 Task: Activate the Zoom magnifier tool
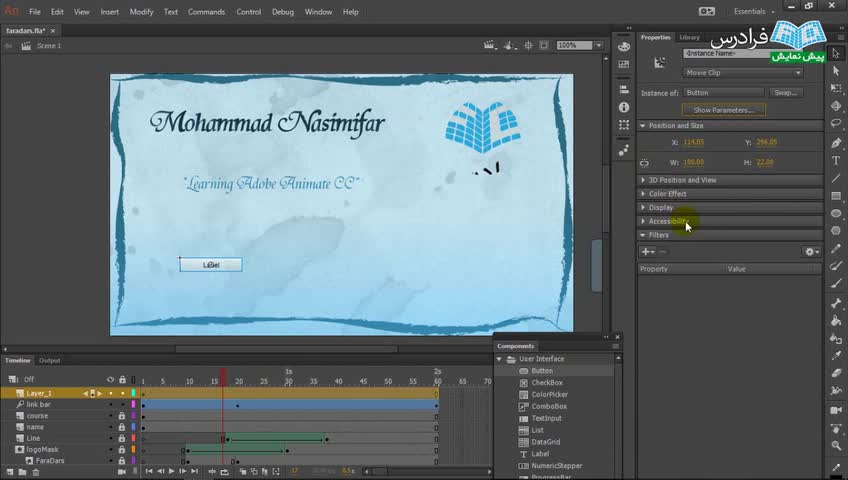[x=836, y=445]
